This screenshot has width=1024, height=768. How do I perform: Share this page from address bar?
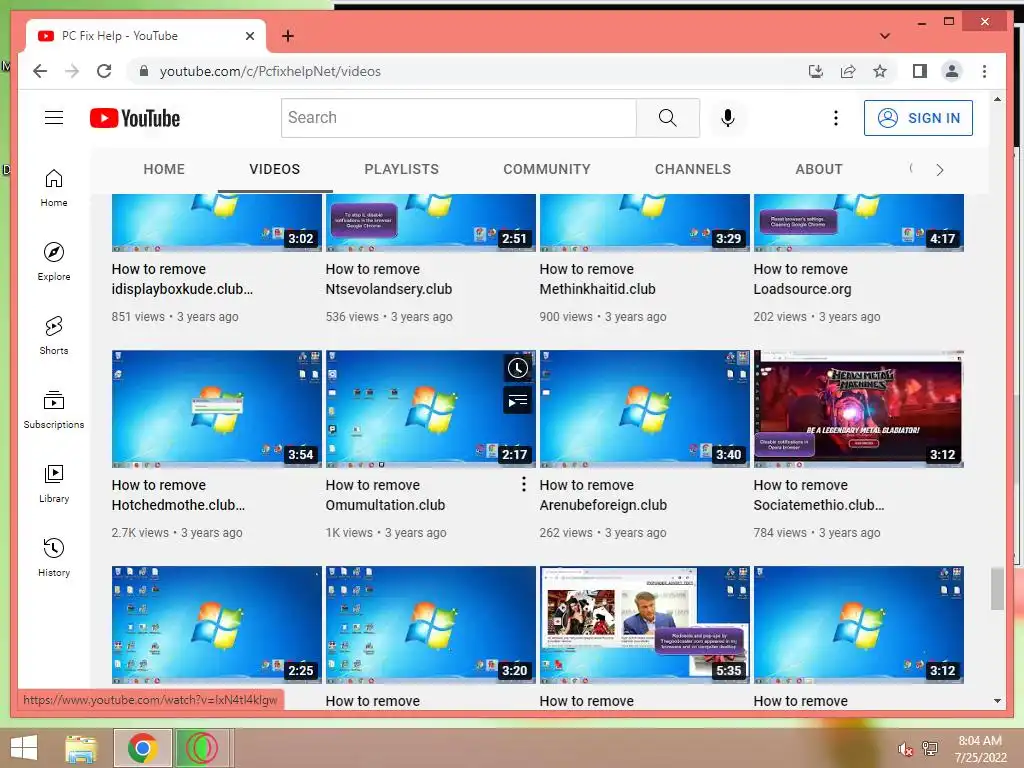pyautogui.click(x=848, y=71)
